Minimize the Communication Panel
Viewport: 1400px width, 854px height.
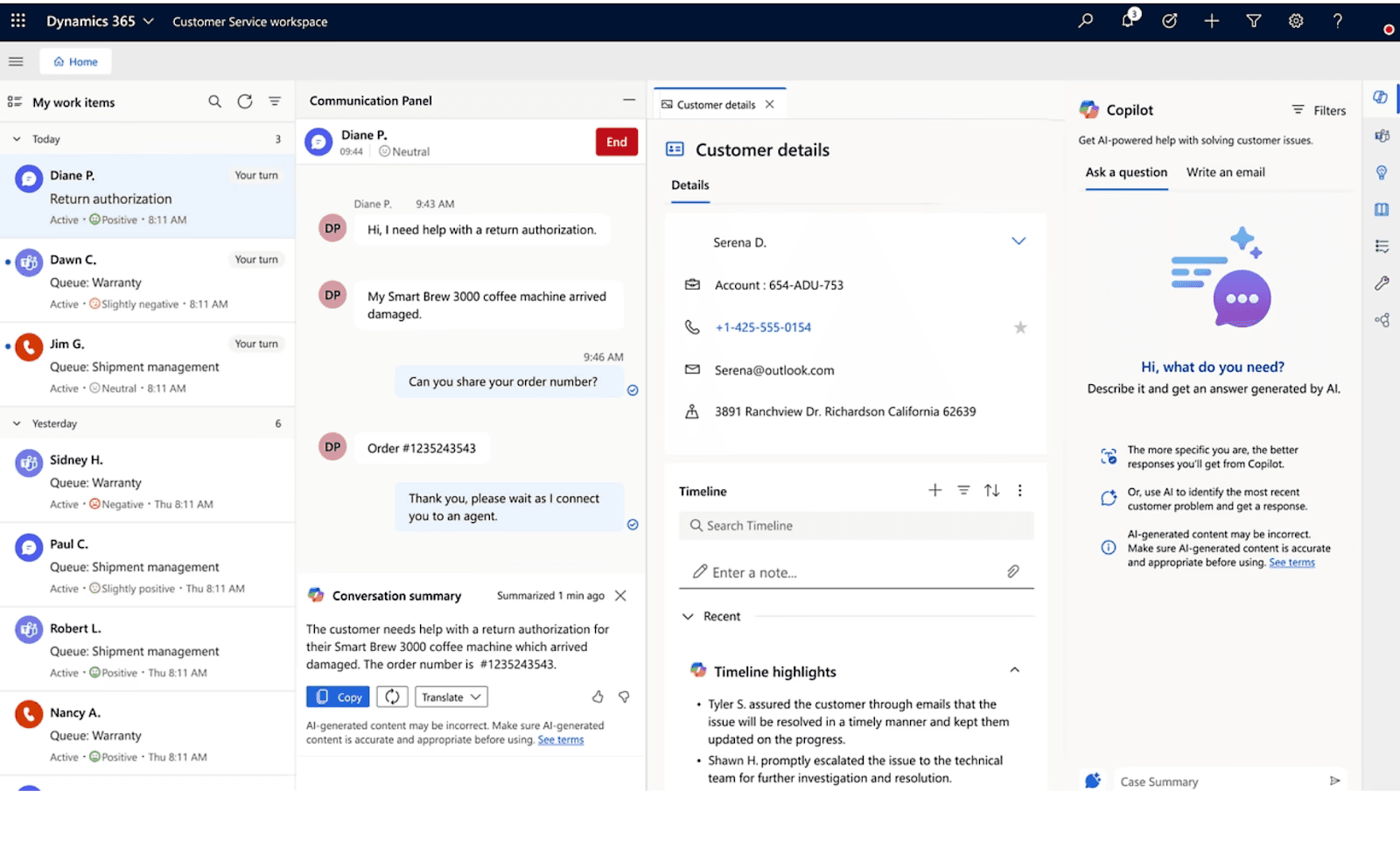tap(629, 100)
